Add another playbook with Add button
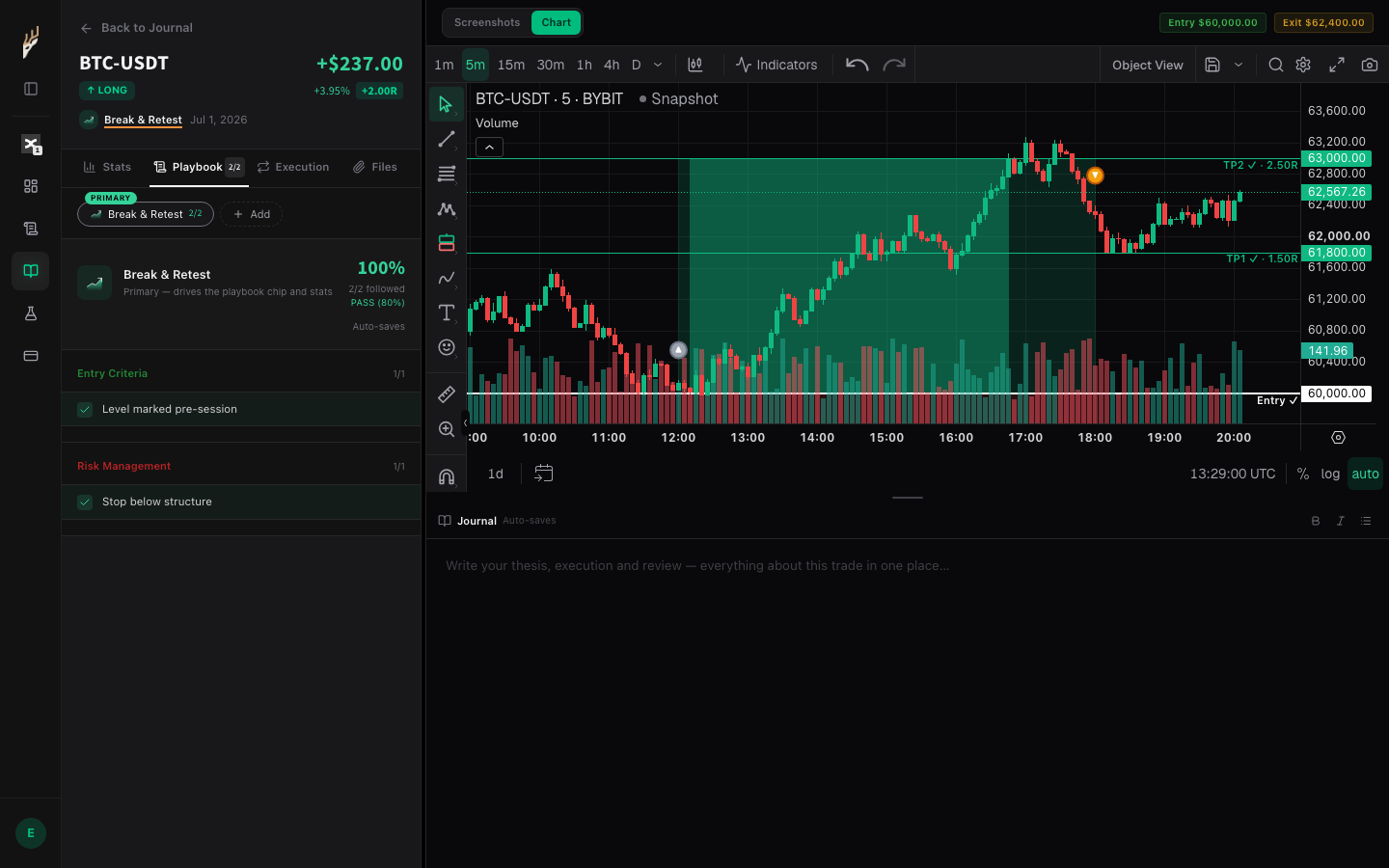This screenshot has height=868, width=1389. point(252,214)
